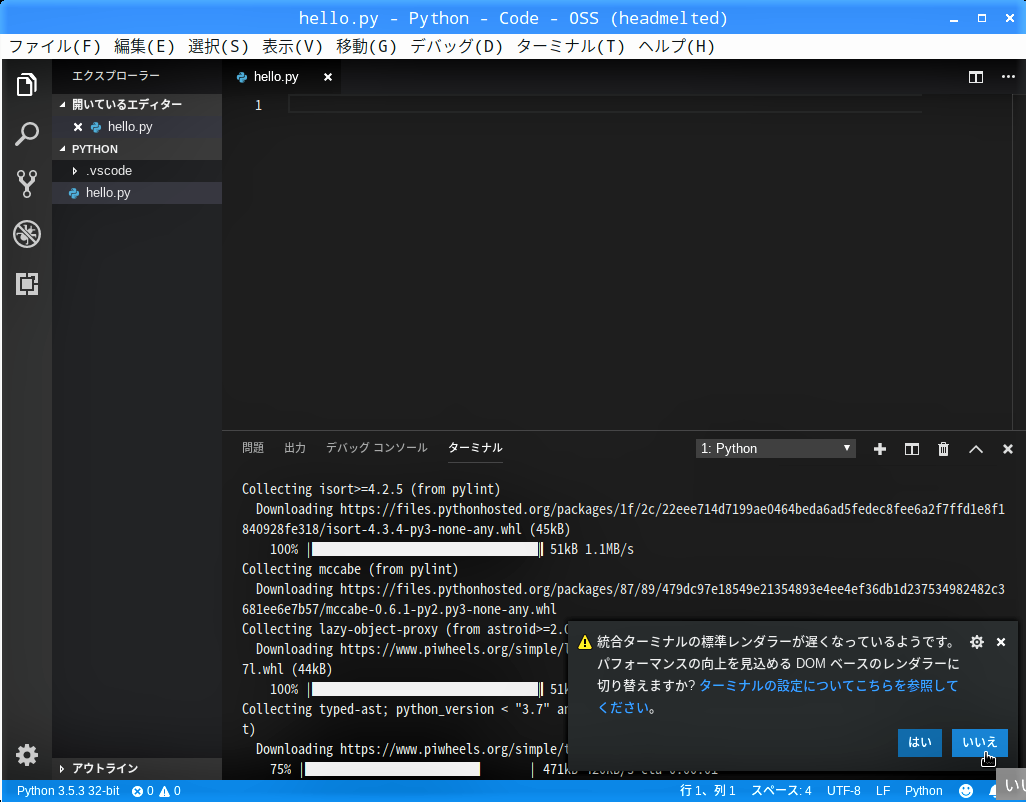
Task: Create a new terminal with plus icon
Action: [x=879, y=449]
